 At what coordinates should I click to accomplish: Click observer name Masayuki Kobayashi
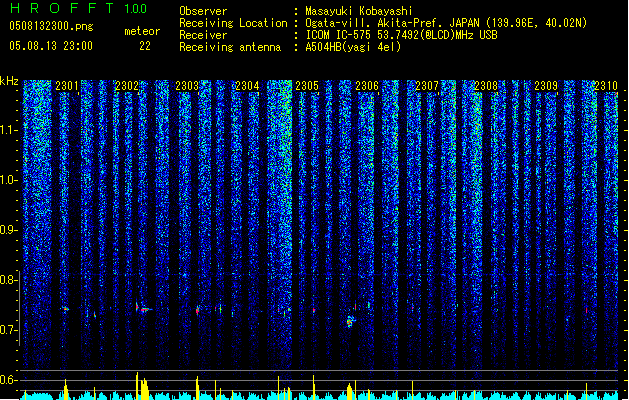pos(358,11)
